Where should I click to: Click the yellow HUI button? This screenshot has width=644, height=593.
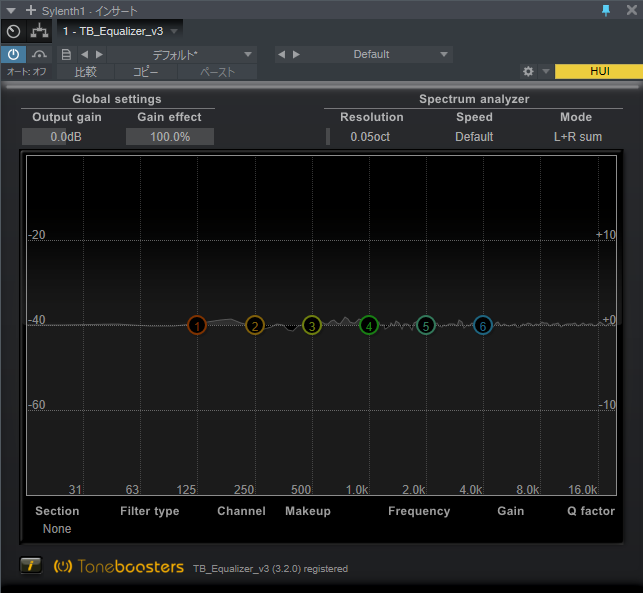pos(599,71)
